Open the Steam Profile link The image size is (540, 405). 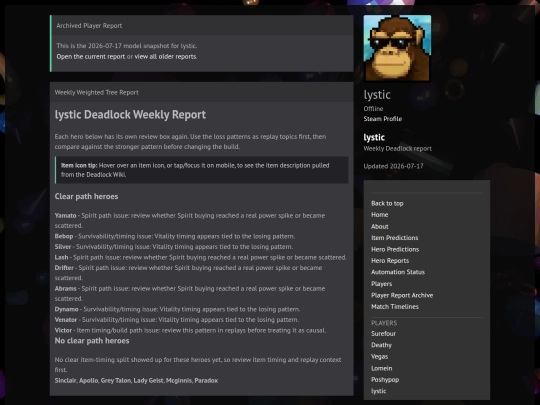tap(383, 119)
